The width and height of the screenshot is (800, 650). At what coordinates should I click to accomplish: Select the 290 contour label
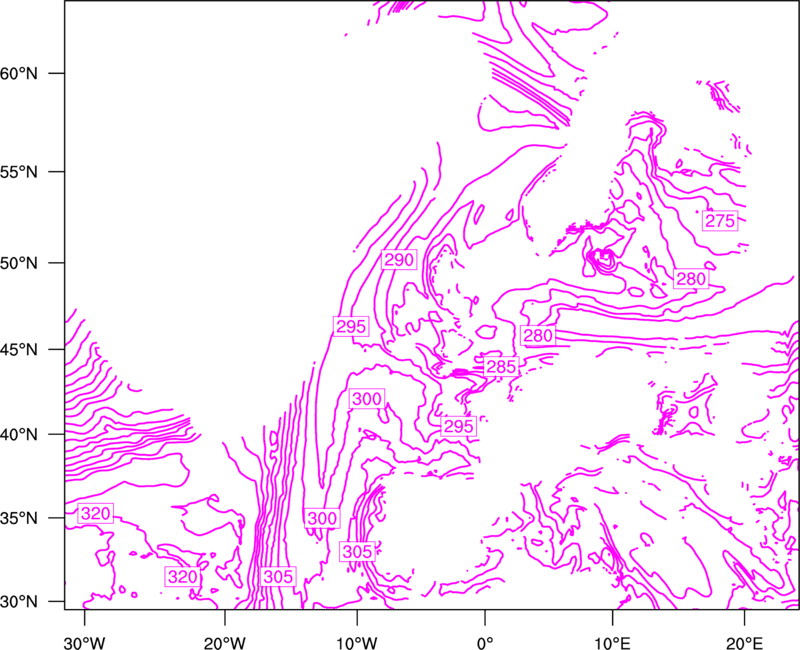tap(399, 260)
